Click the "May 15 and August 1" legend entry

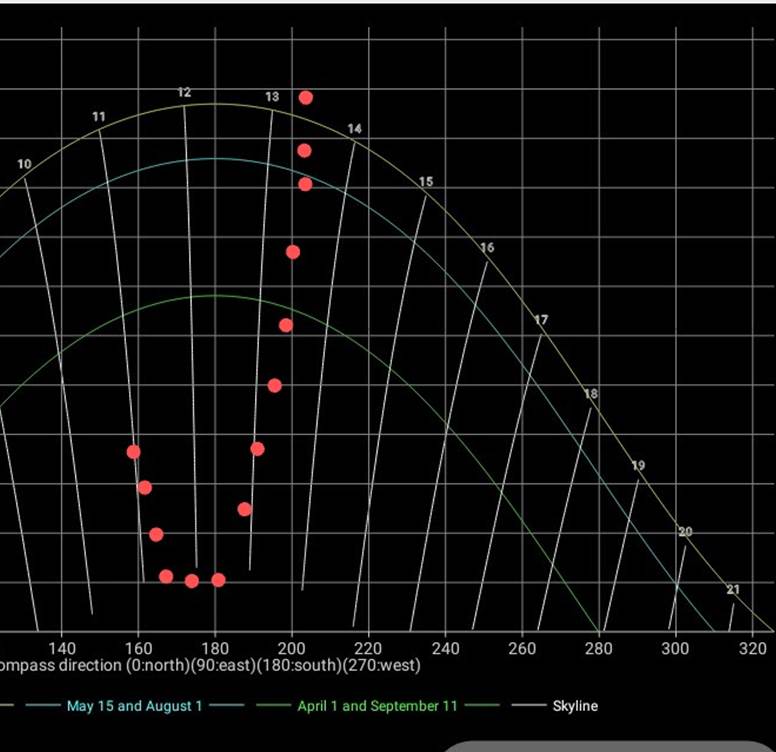pyautogui.click(x=134, y=706)
